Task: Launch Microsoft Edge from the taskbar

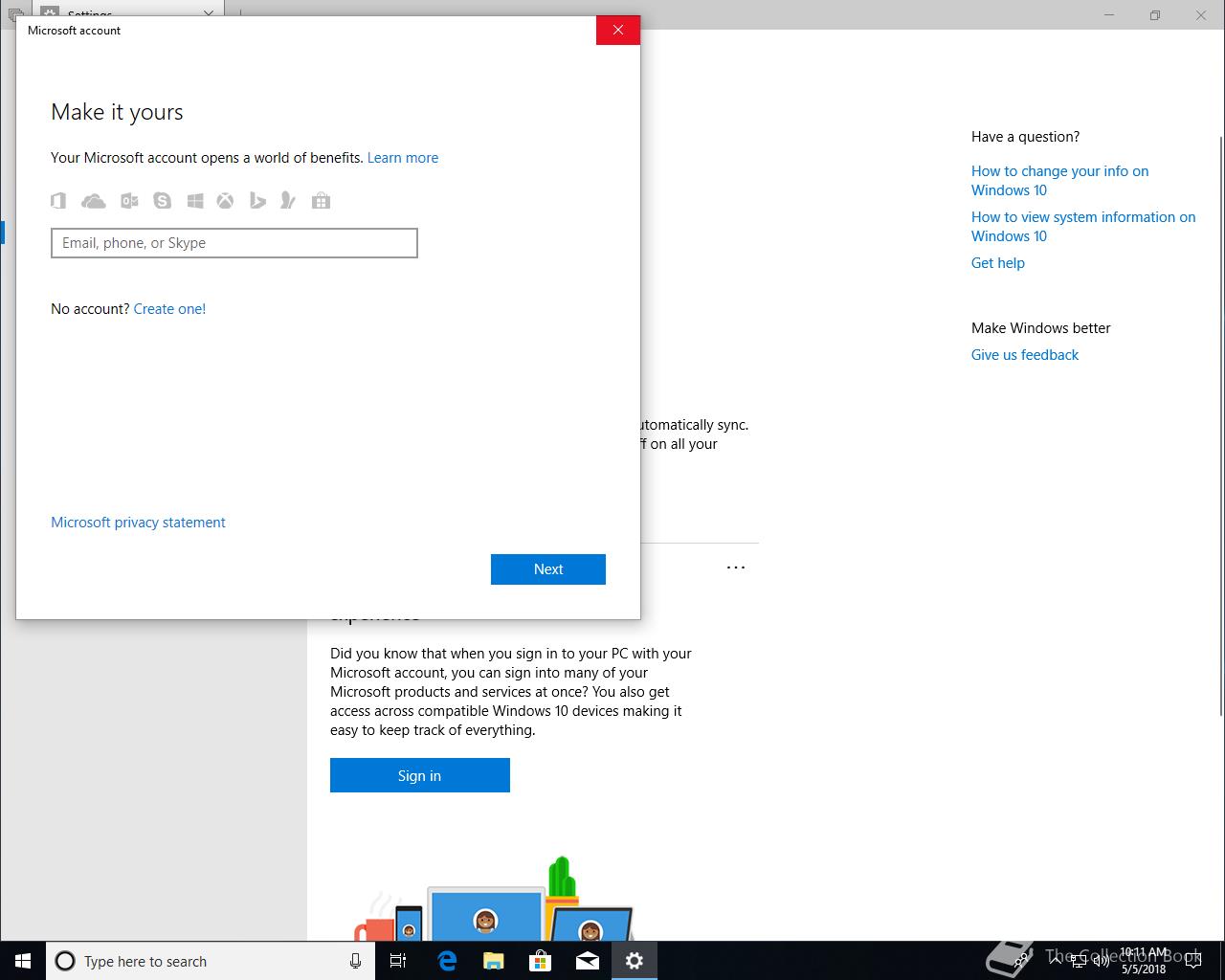Action: (446, 961)
